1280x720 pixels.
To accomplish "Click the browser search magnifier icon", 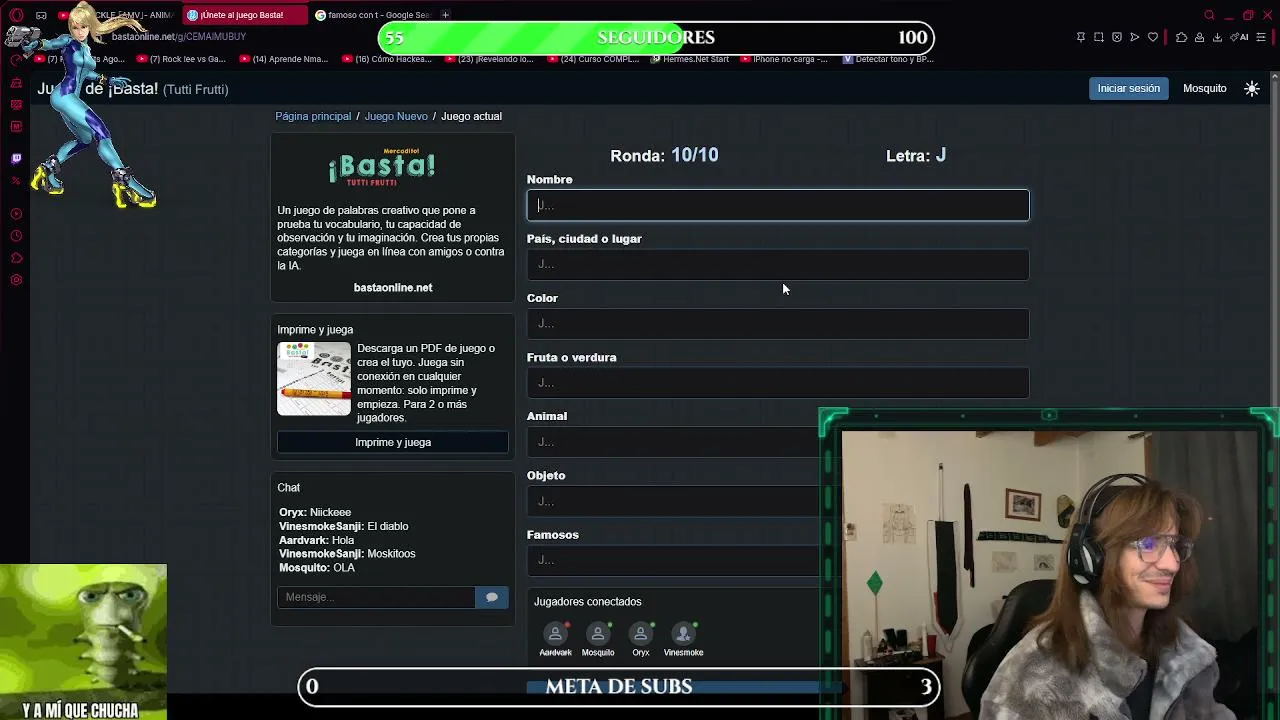I will point(1209,15).
